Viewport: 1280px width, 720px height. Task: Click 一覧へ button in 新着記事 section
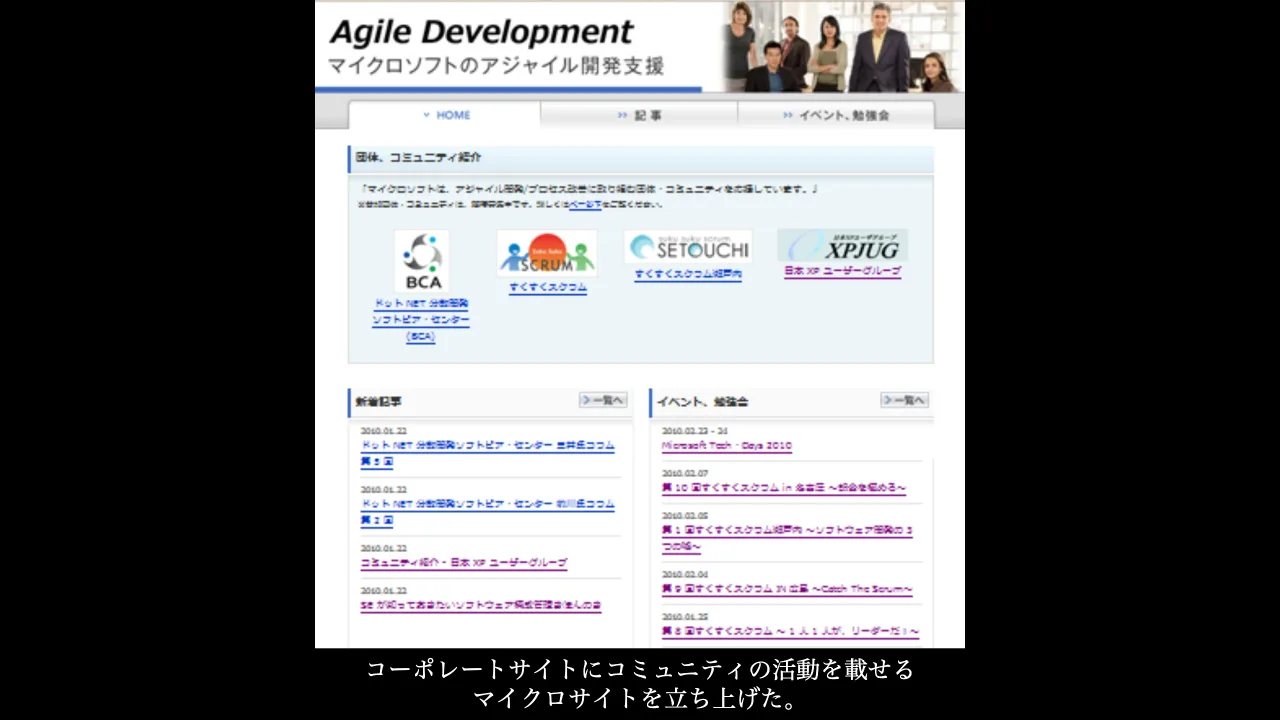603,400
